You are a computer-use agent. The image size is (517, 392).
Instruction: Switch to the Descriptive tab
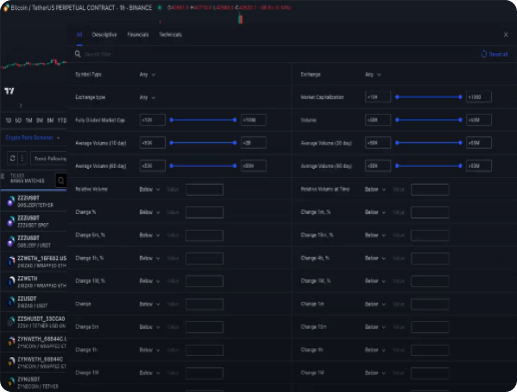pos(104,35)
